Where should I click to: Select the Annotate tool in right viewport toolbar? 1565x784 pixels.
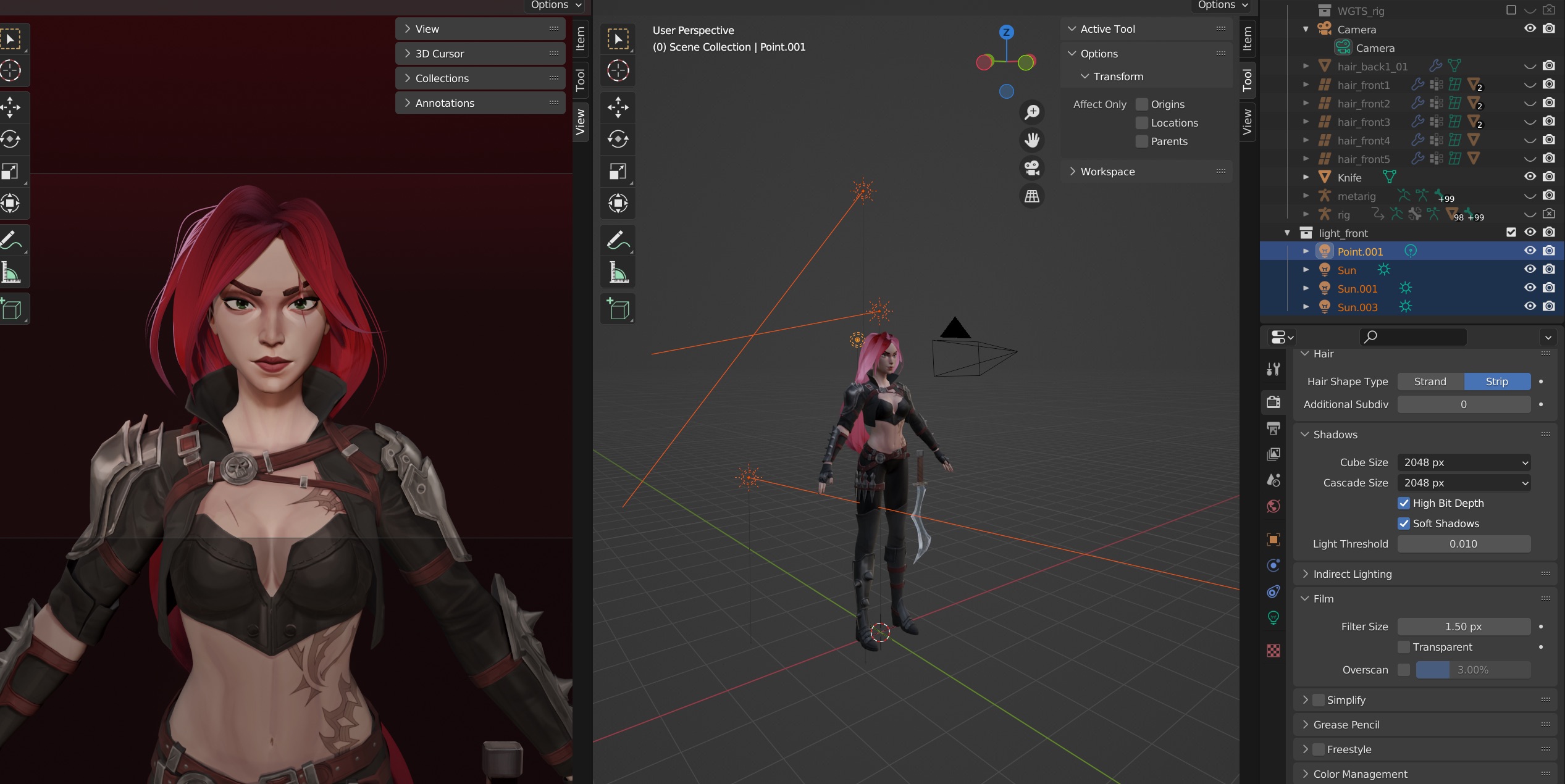(618, 240)
